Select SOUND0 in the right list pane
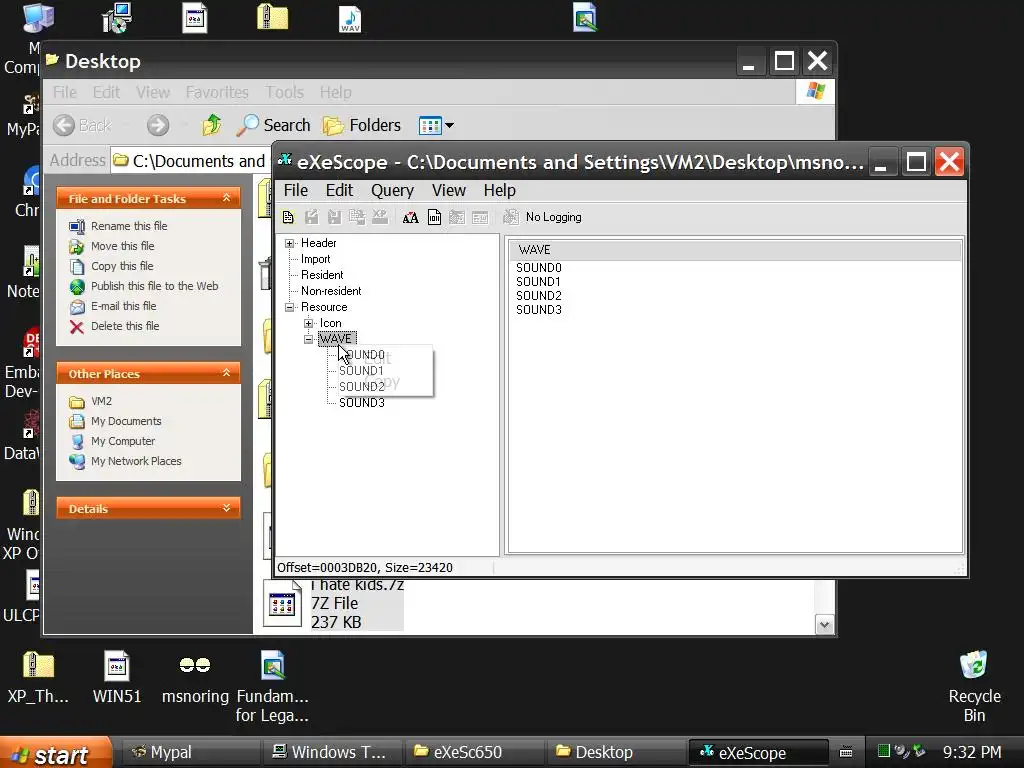The height and width of the screenshot is (768, 1024). 539,268
